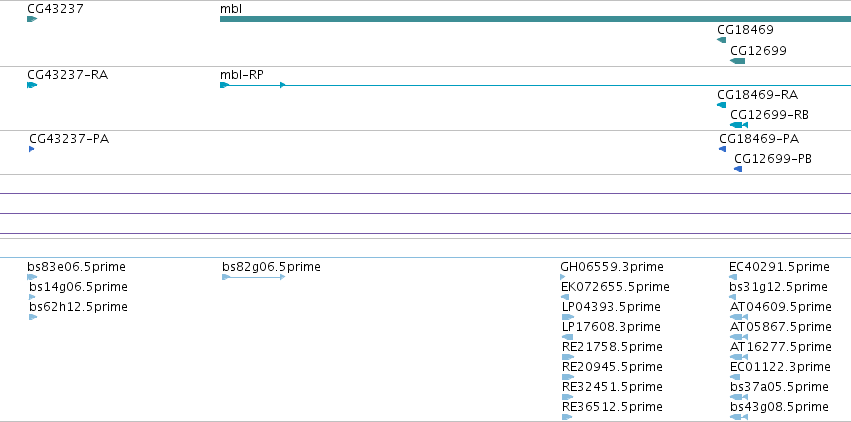Click the AT05867.5prime EST label
The image size is (851, 422).
780,327
